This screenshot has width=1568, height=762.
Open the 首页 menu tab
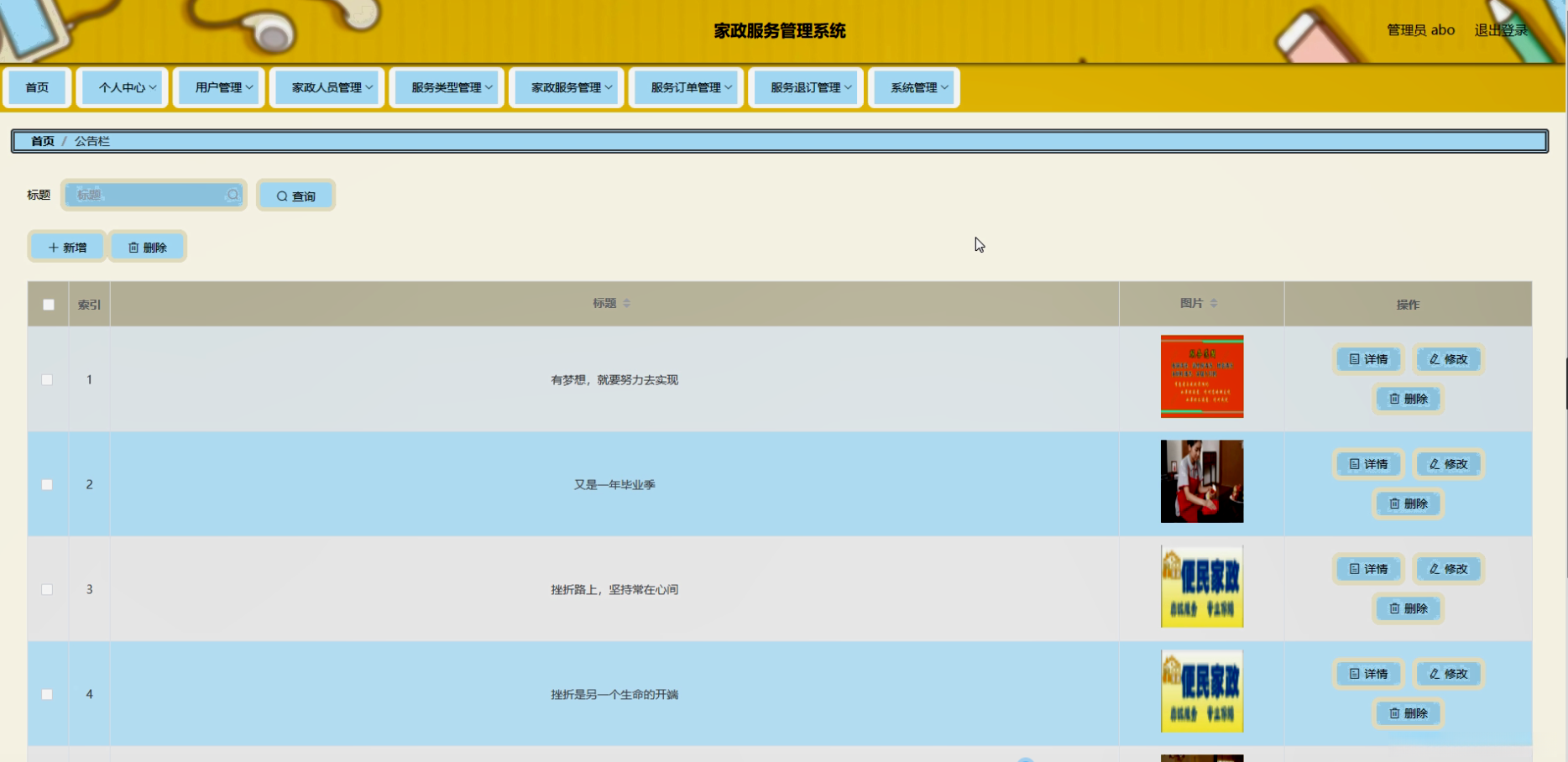(37, 87)
